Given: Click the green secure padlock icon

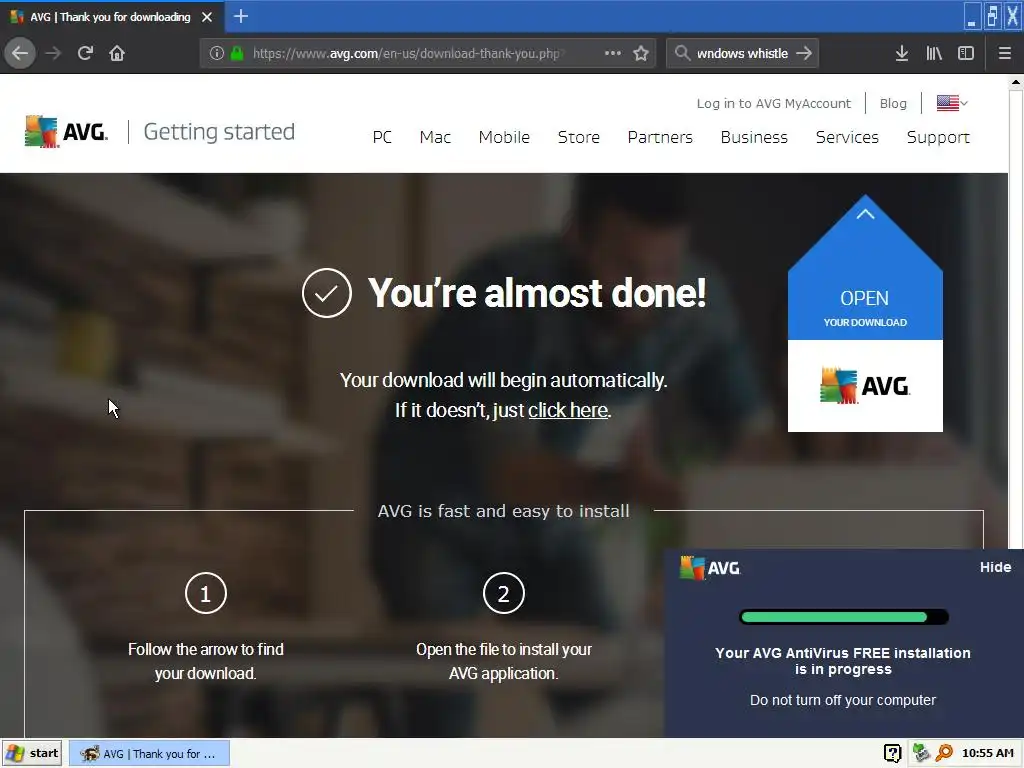Looking at the screenshot, I should pyautogui.click(x=237, y=53).
